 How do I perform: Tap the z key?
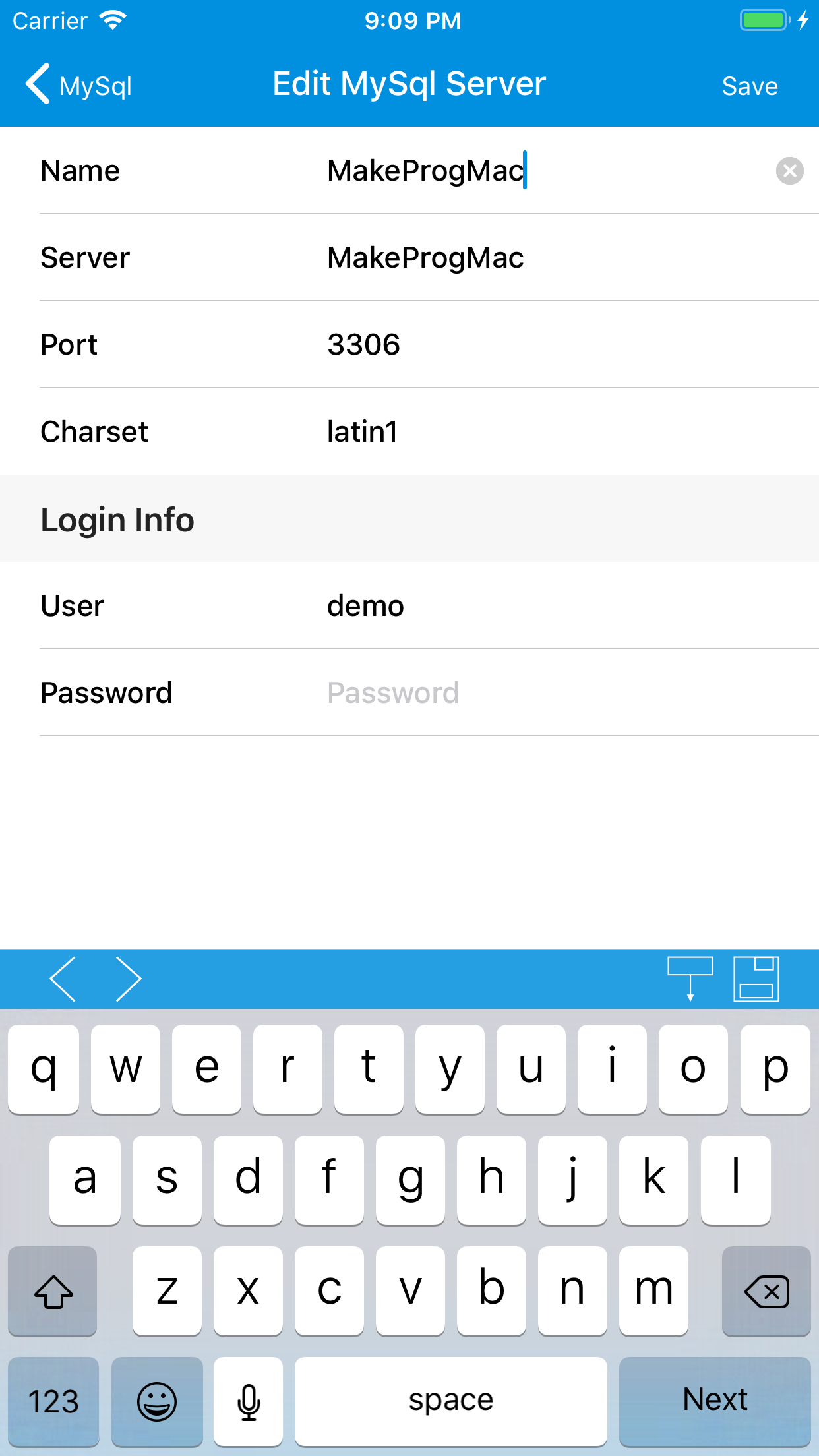click(x=167, y=1290)
